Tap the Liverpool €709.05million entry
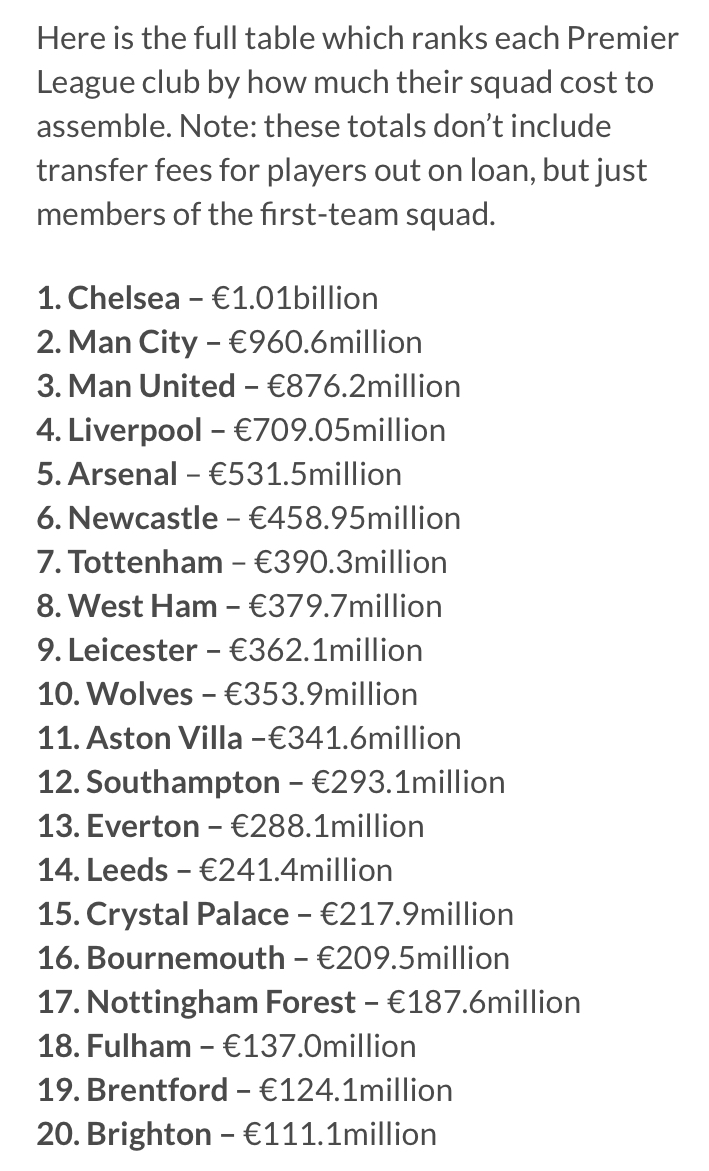 click(240, 430)
